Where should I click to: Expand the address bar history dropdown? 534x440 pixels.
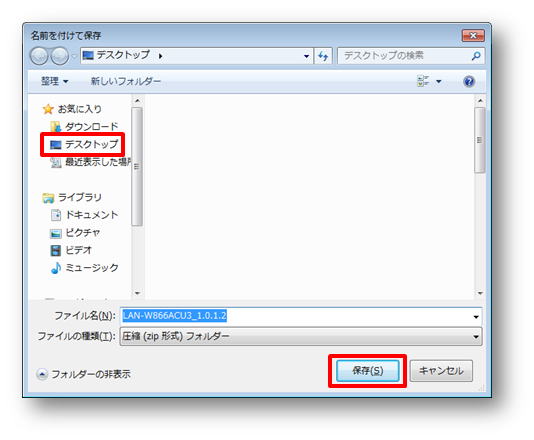point(306,56)
